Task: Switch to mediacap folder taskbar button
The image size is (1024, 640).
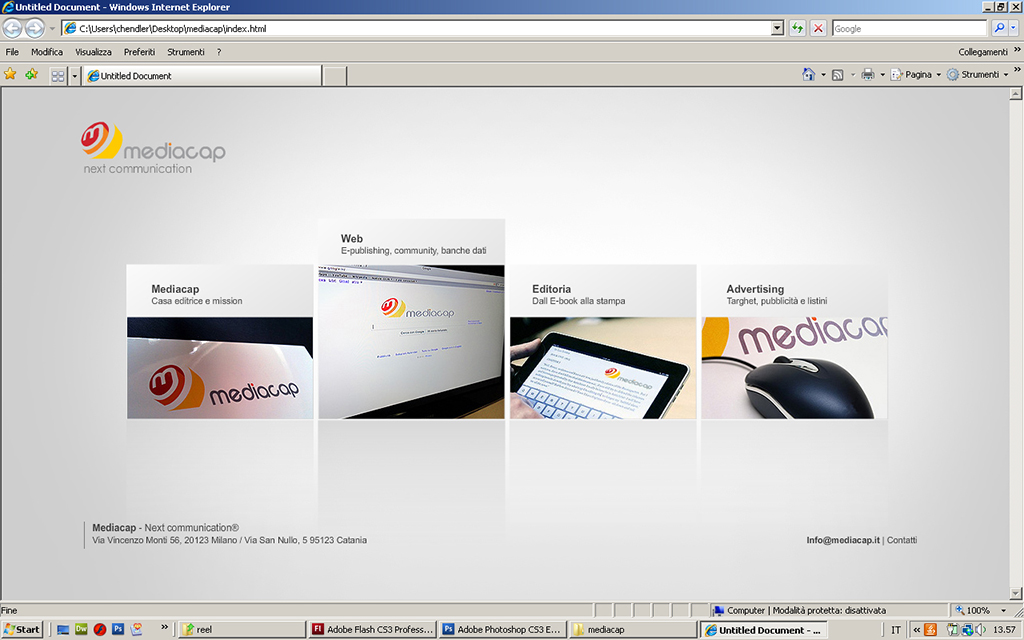Action: click(632, 630)
